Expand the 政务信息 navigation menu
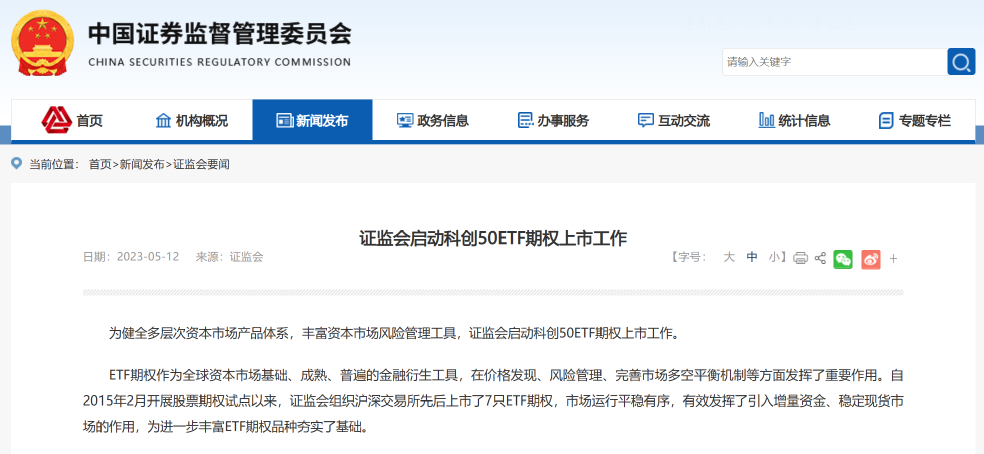 (x=433, y=120)
